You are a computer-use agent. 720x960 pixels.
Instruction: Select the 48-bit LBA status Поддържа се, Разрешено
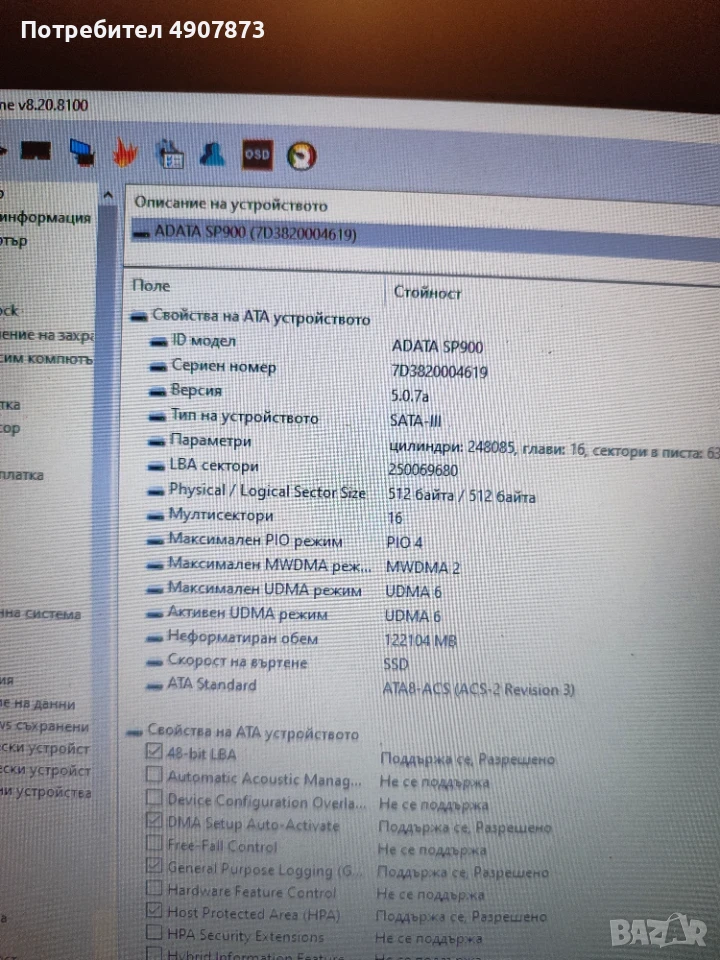coord(468,759)
